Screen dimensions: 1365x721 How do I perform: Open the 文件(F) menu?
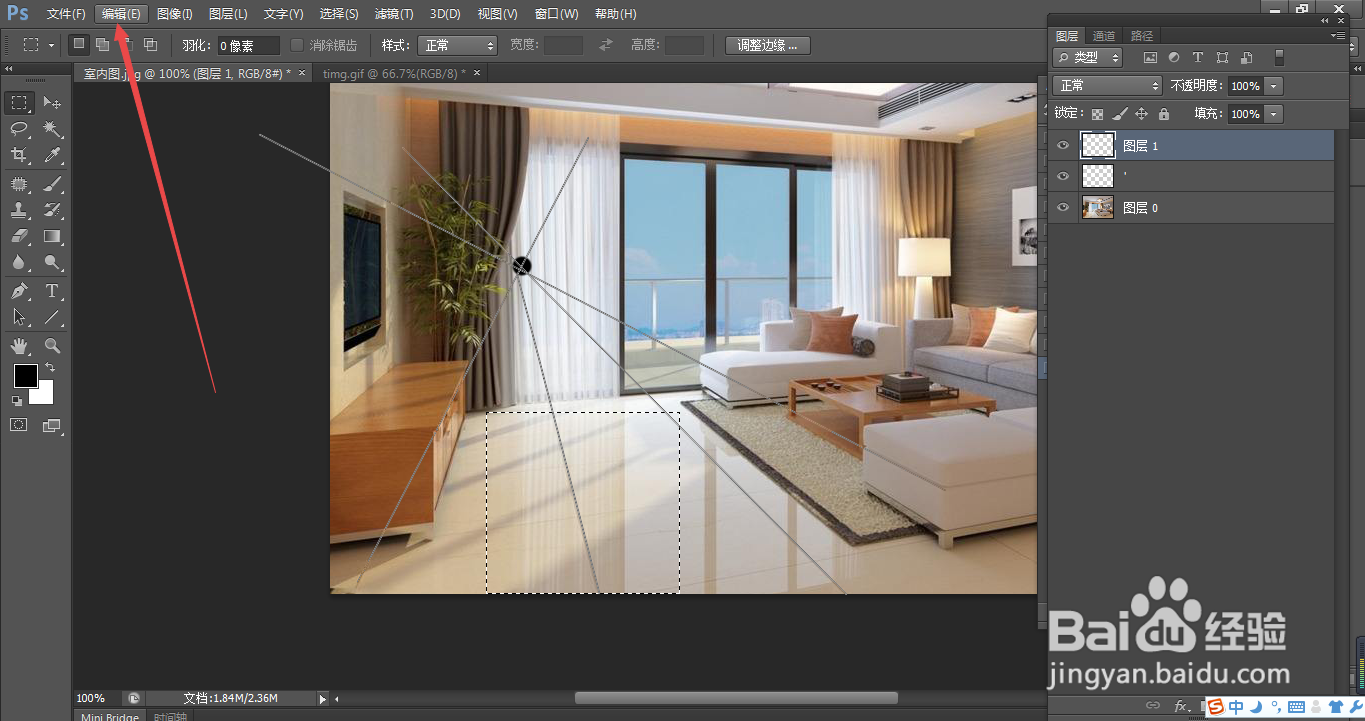click(66, 14)
